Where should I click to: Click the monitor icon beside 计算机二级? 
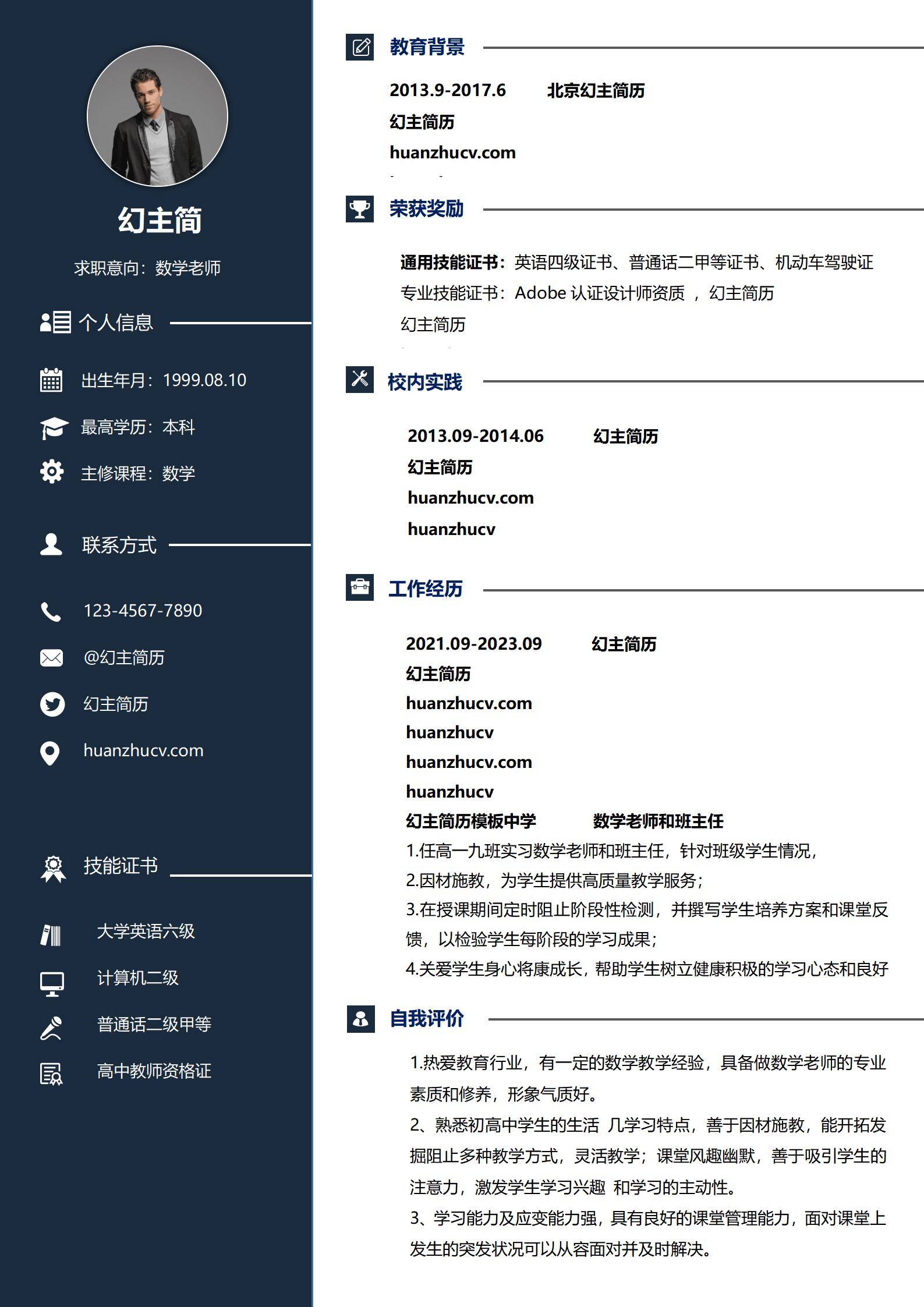(52, 983)
